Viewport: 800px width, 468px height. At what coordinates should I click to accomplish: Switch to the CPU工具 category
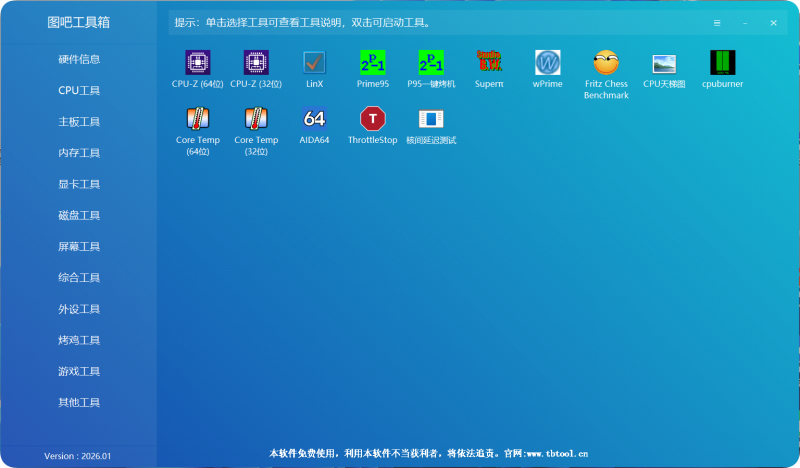[x=79, y=90]
